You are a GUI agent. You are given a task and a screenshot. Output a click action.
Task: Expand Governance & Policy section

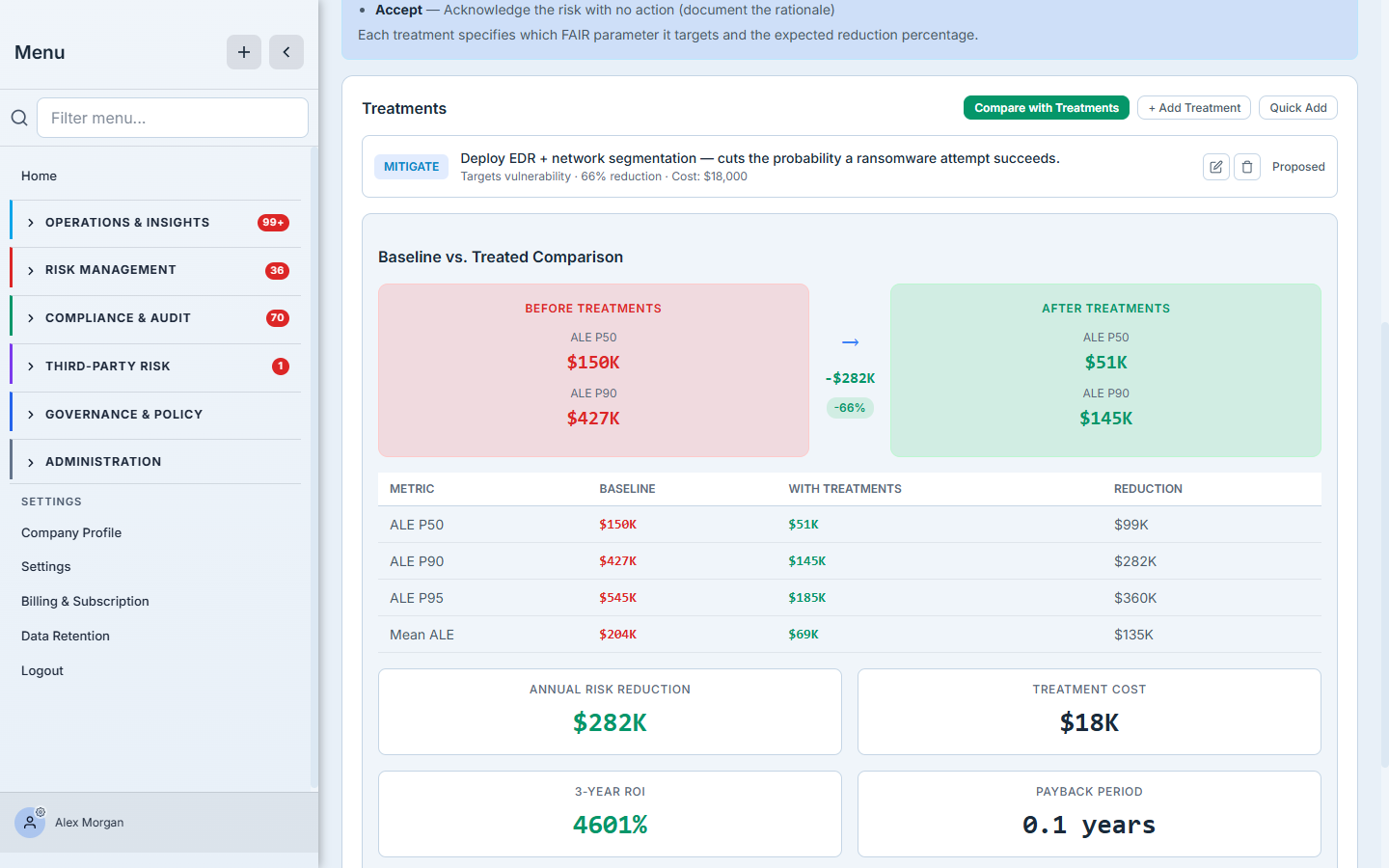pyautogui.click(x=155, y=415)
